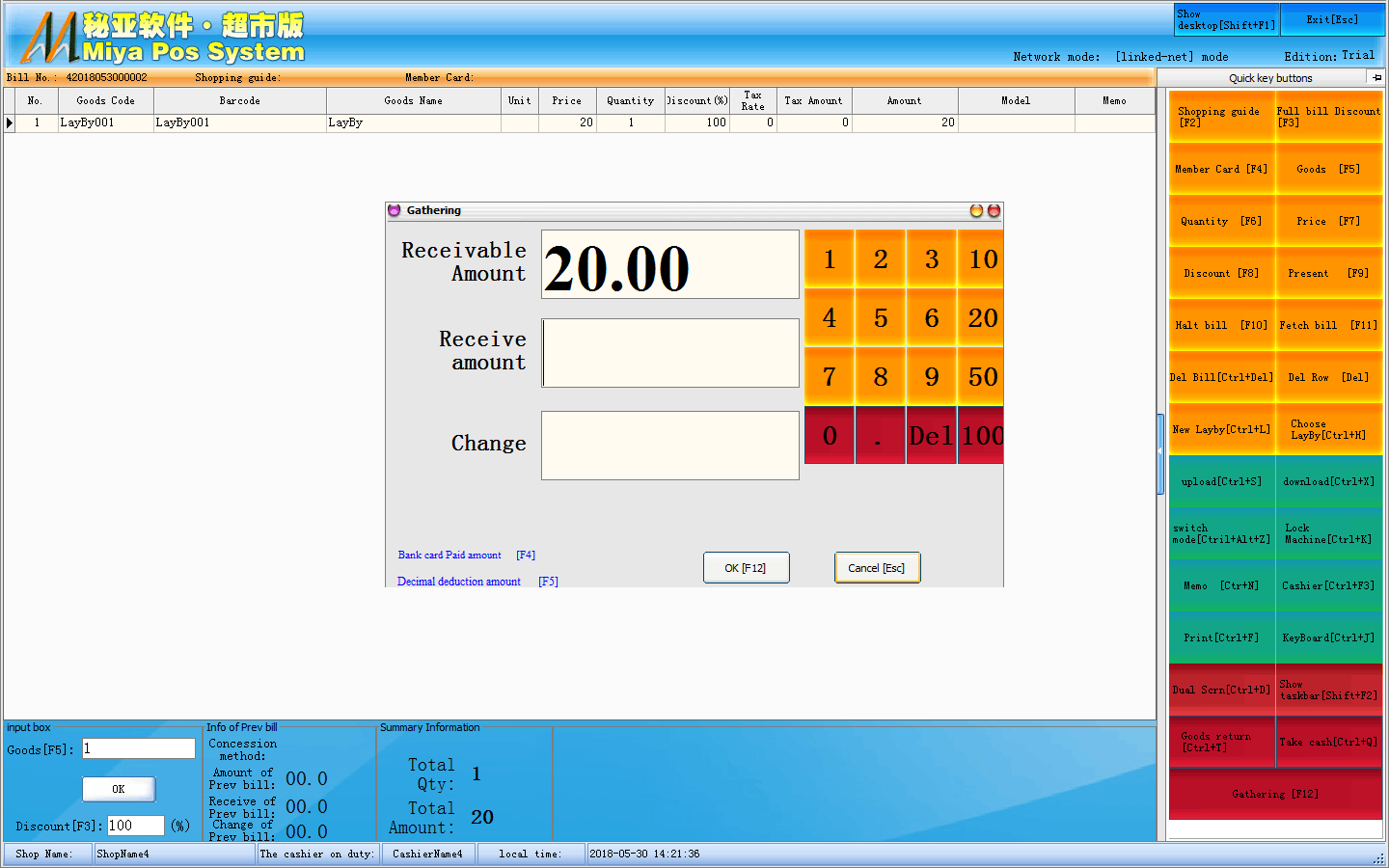1389x868 pixels.
Task: Open Shopping guide [F2] quick key
Action: (1221, 117)
